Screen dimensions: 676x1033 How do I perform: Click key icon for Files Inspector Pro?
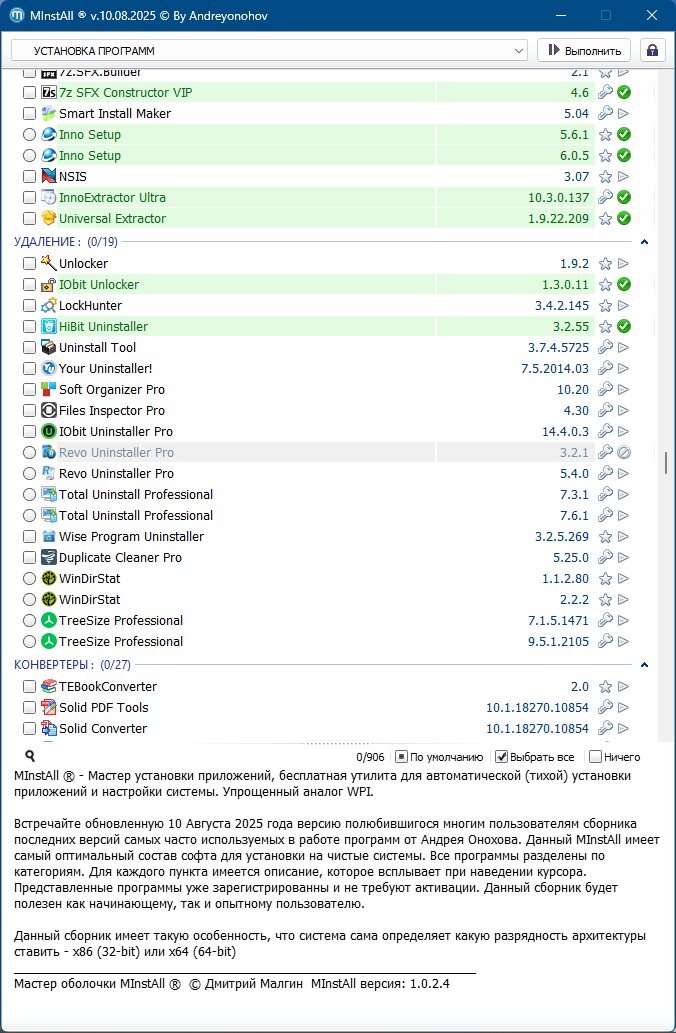point(605,410)
